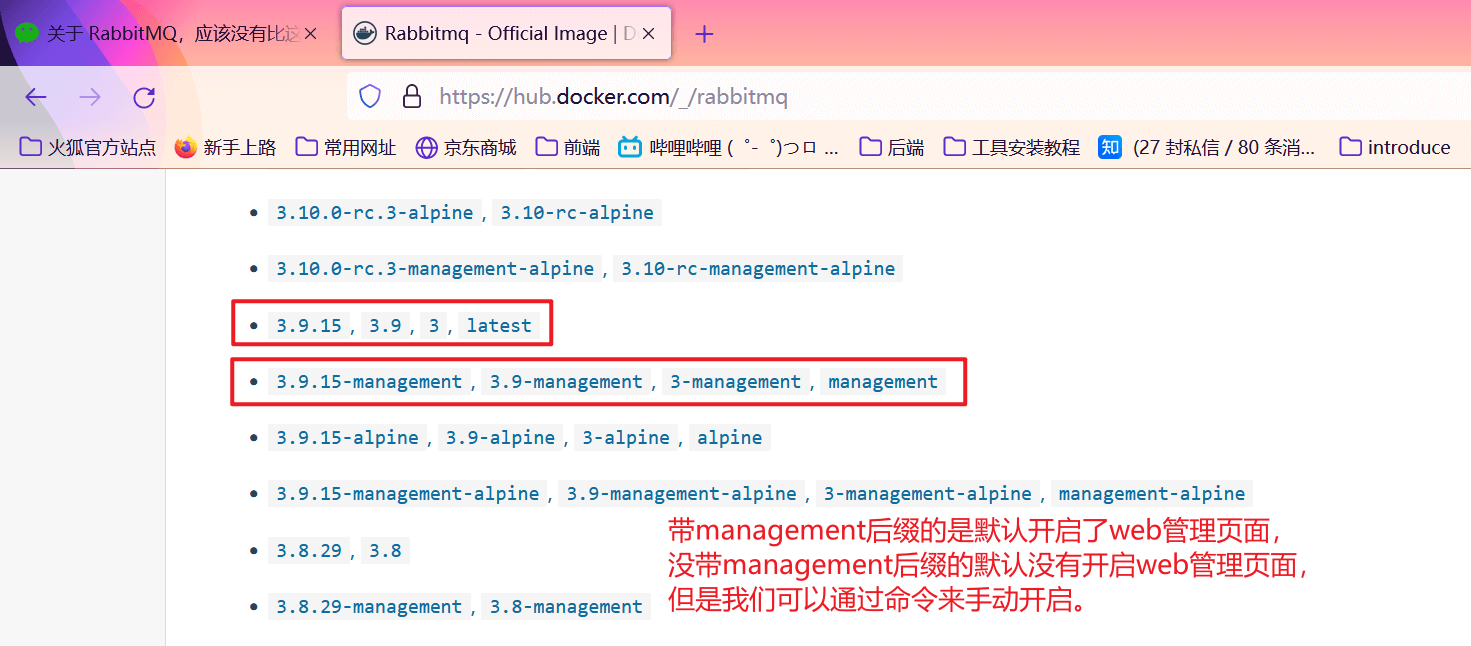The width and height of the screenshot is (1471, 646).
Task: Open 新手上路 Firefox bookmark
Action: pyautogui.click(x=225, y=147)
